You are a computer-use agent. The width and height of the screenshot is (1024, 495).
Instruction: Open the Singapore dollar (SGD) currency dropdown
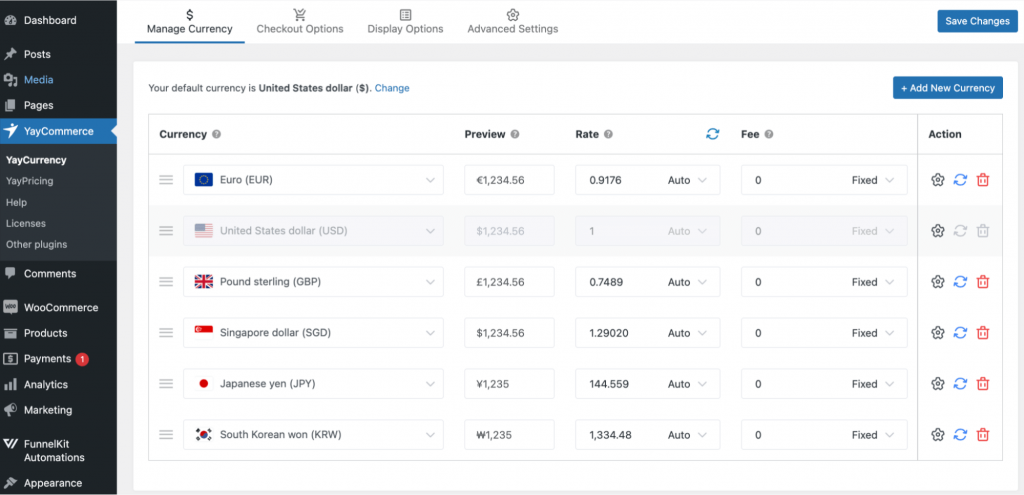[x=313, y=333]
